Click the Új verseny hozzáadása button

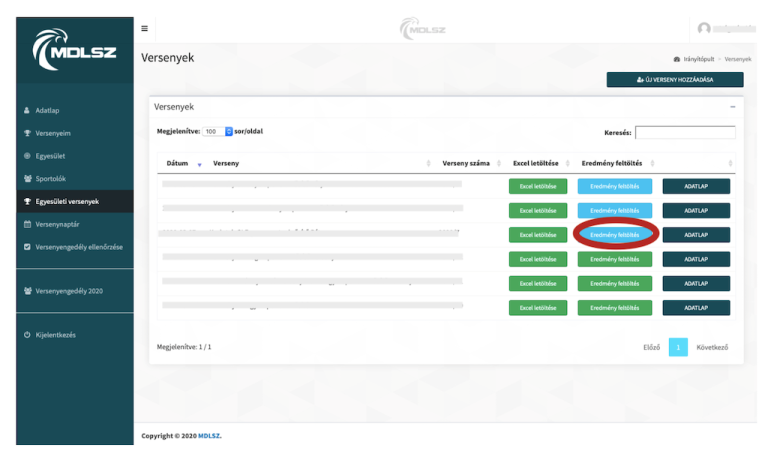675,80
